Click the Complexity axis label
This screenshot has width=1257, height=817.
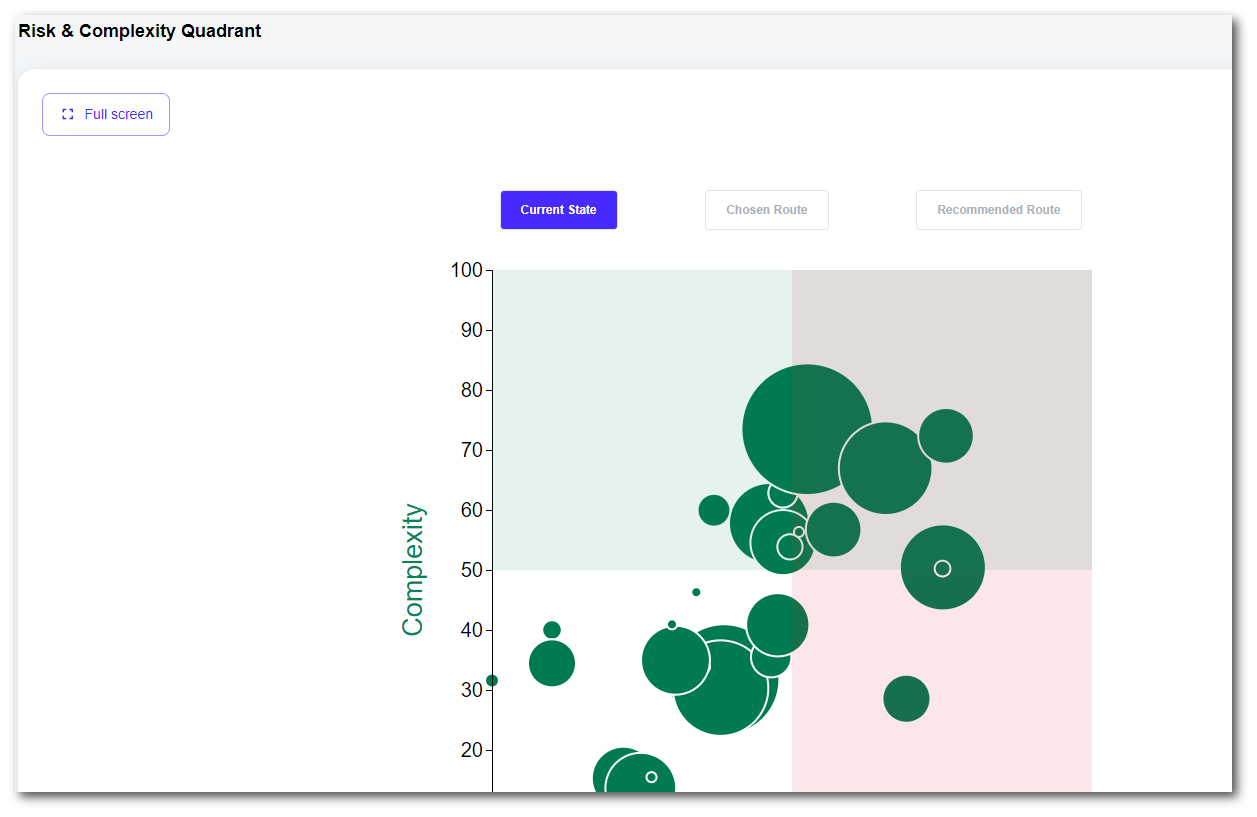(x=413, y=569)
